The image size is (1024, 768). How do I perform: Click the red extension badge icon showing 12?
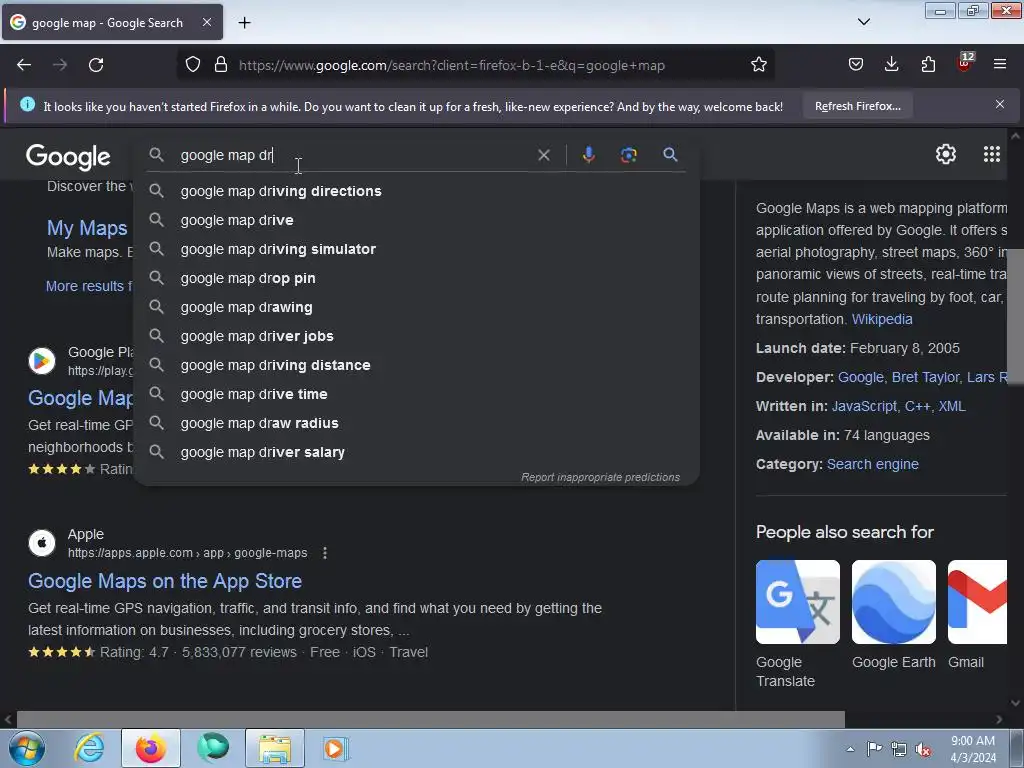(965, 63)
